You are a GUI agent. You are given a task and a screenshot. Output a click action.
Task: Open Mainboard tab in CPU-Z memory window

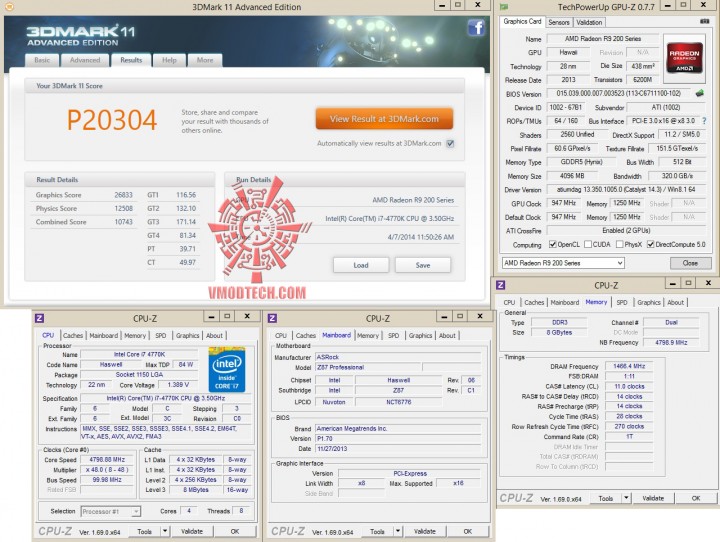[564, 302]
